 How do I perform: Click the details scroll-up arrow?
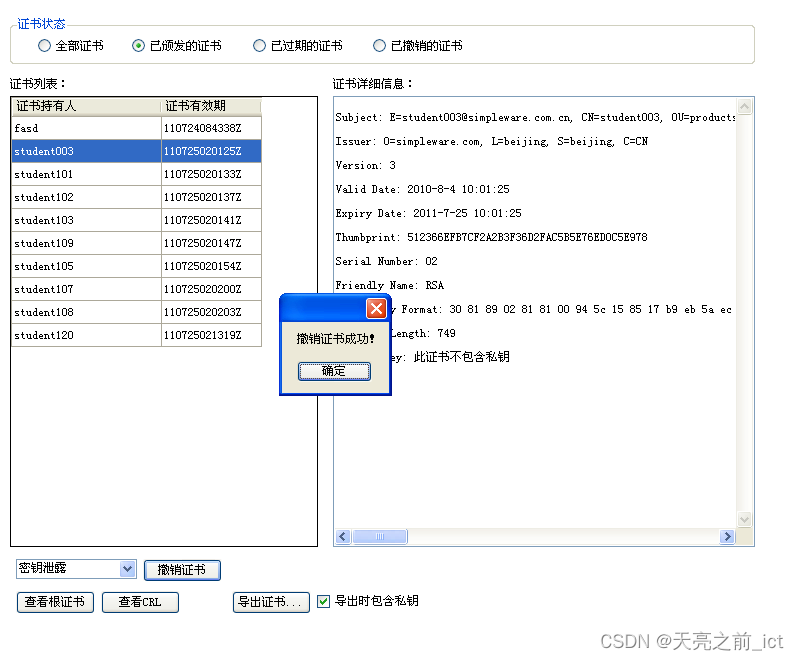point(744,107)
